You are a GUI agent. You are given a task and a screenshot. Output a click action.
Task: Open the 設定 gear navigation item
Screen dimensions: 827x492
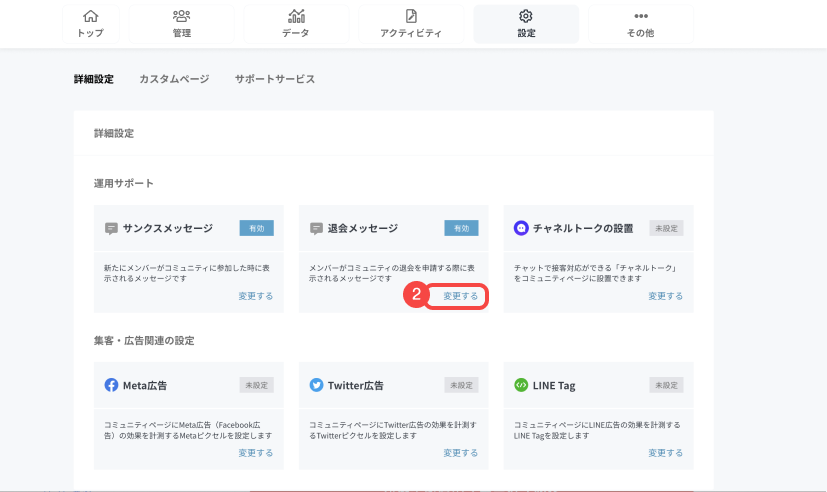(526, 23)
